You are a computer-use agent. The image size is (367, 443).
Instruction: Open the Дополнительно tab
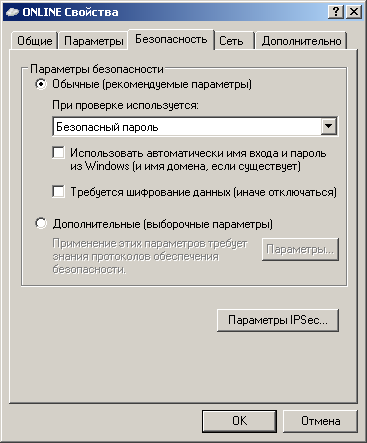click(x=301, y=41)
